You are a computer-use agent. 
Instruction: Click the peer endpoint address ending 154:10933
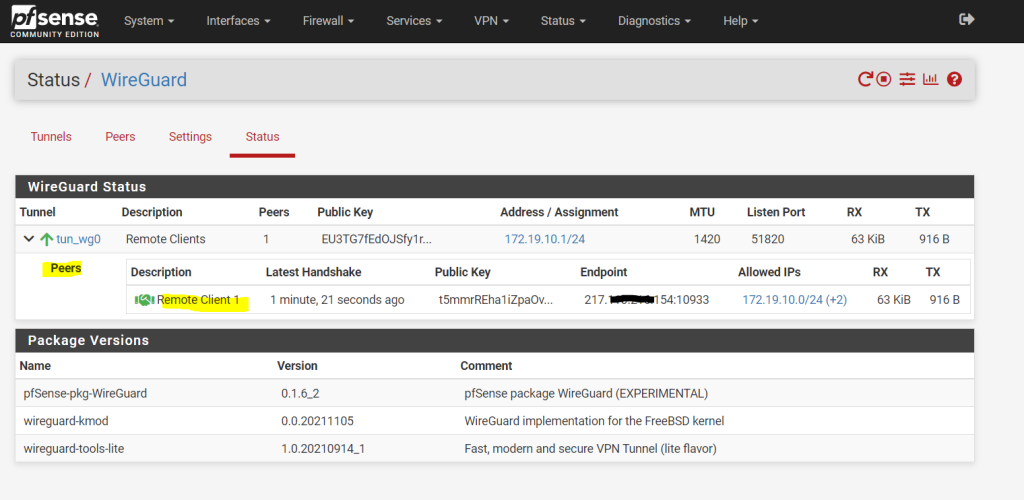tap(647, 300)
